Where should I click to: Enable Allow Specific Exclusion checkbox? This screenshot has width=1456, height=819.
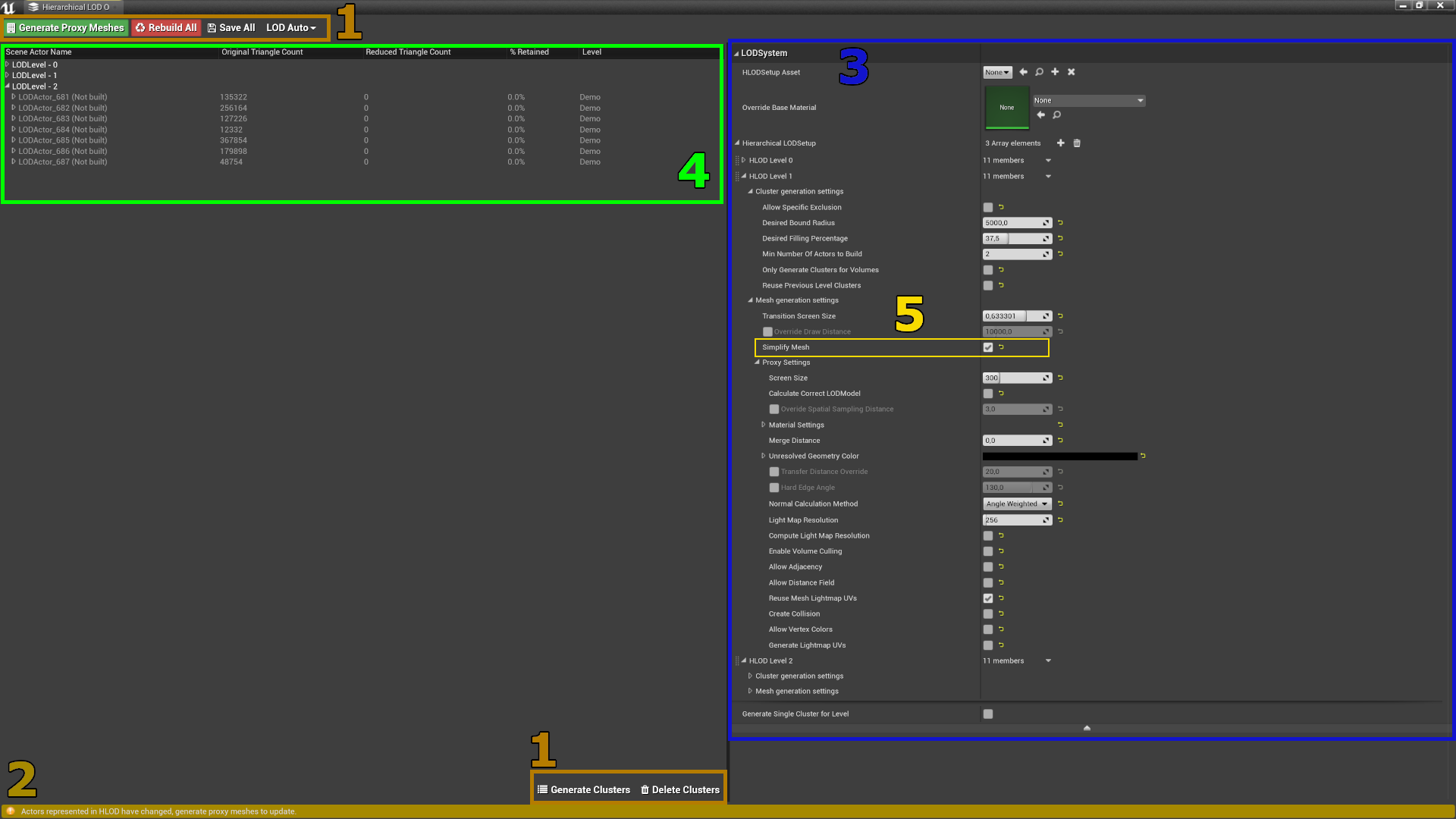[987, 207]
